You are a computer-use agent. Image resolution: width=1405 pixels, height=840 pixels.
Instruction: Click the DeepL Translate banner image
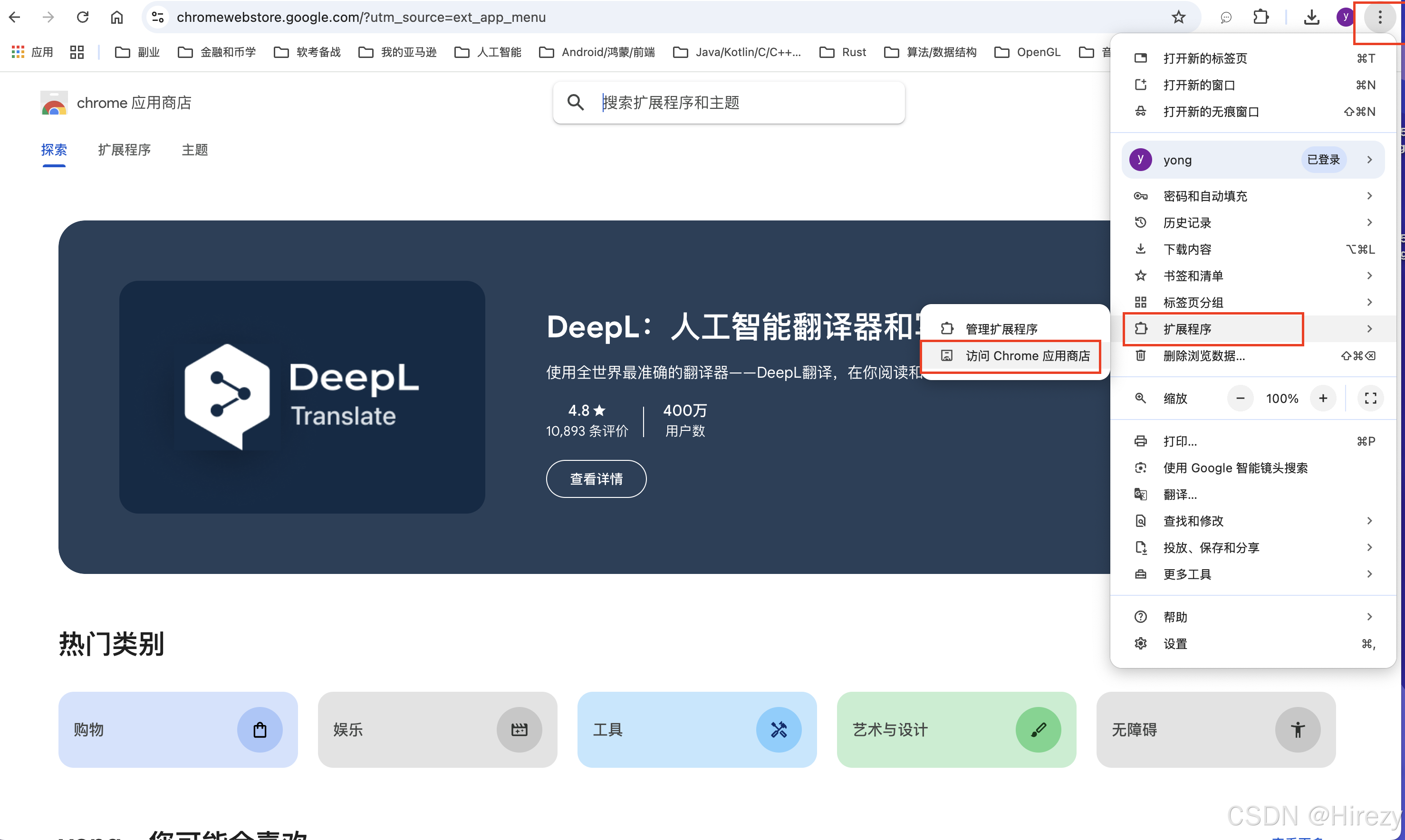(x=302, y=397)
